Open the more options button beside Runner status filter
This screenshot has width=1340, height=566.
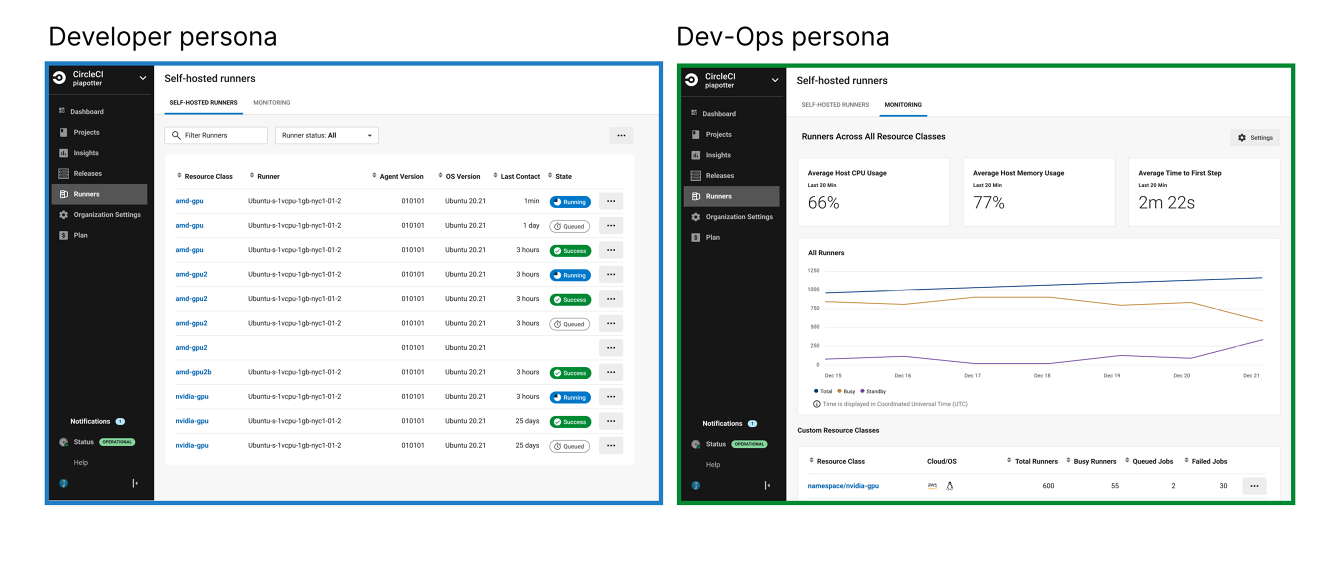[x=621, y=135]
